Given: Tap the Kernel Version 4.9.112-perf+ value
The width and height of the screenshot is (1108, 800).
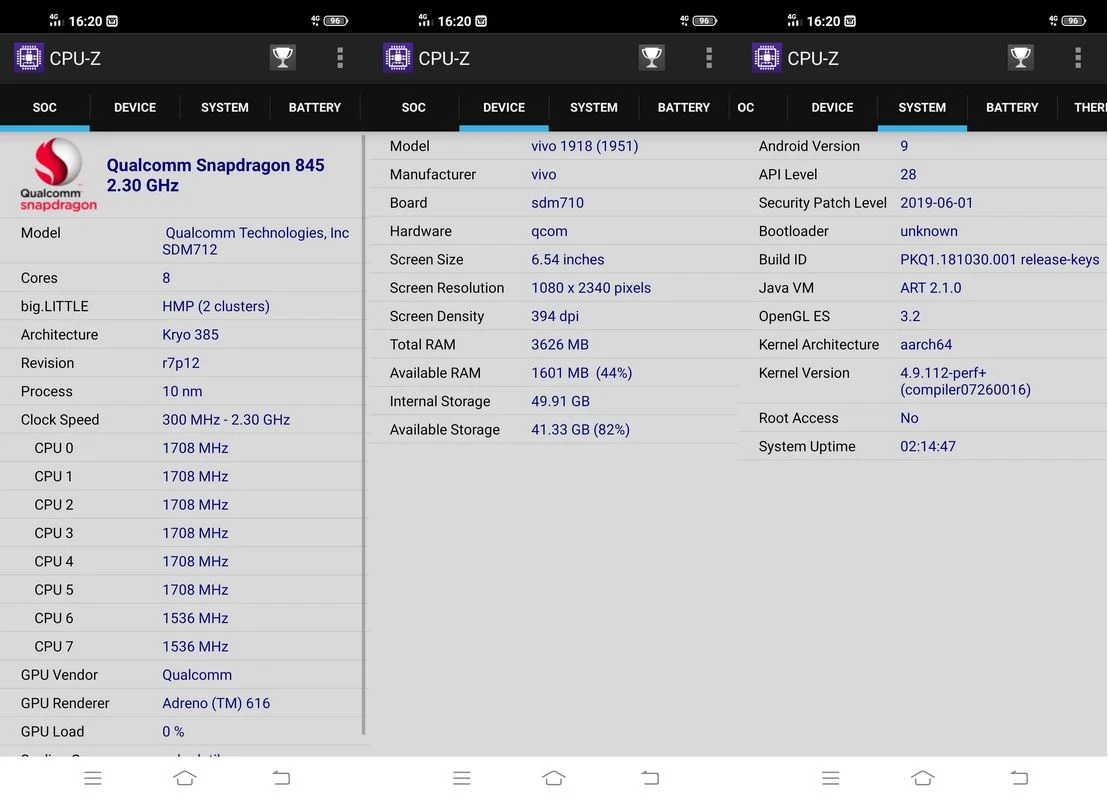Looking at the screenshot, I should 965,381.
